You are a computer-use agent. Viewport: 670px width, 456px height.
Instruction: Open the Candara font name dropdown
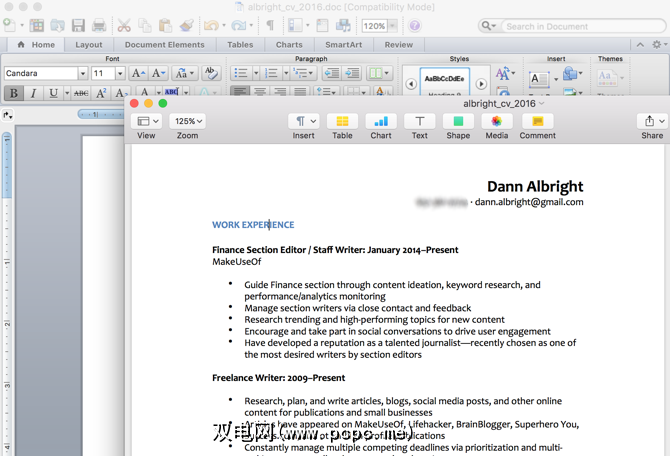[x=83, y=73]
